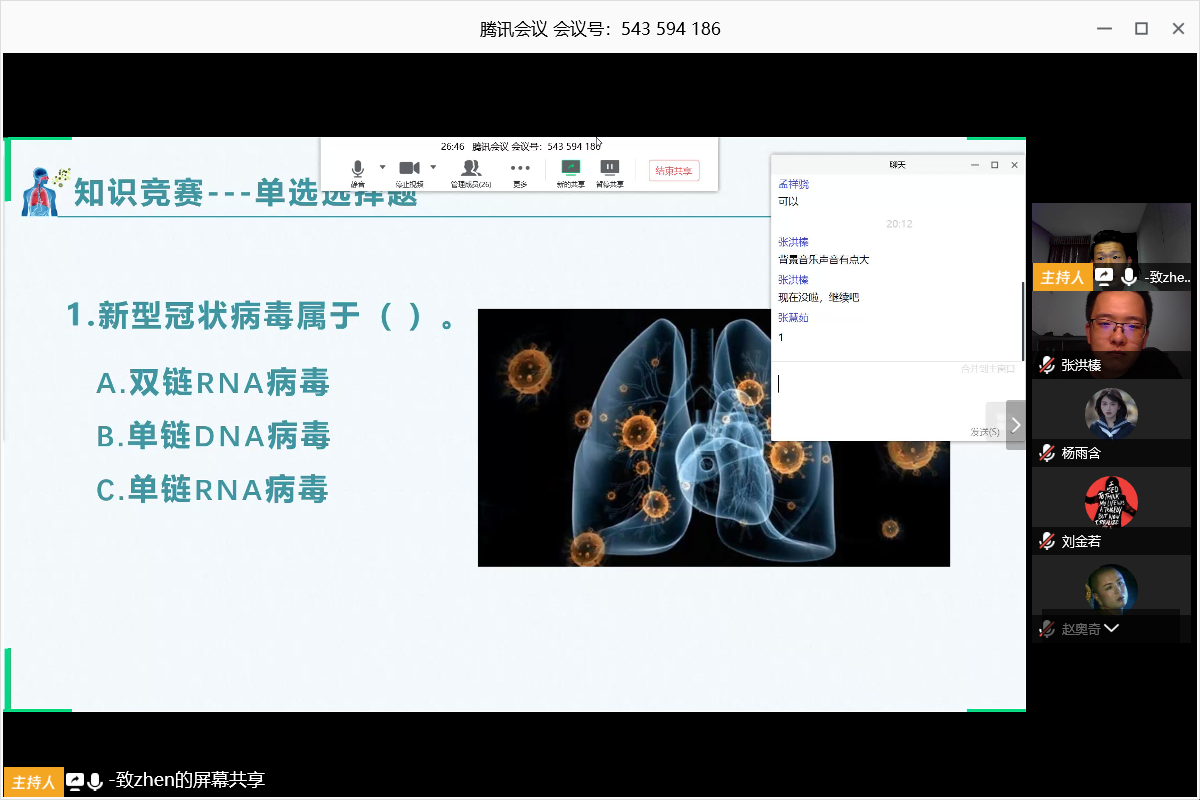Pause sharing with the pause icon

[x=609, y=168]
